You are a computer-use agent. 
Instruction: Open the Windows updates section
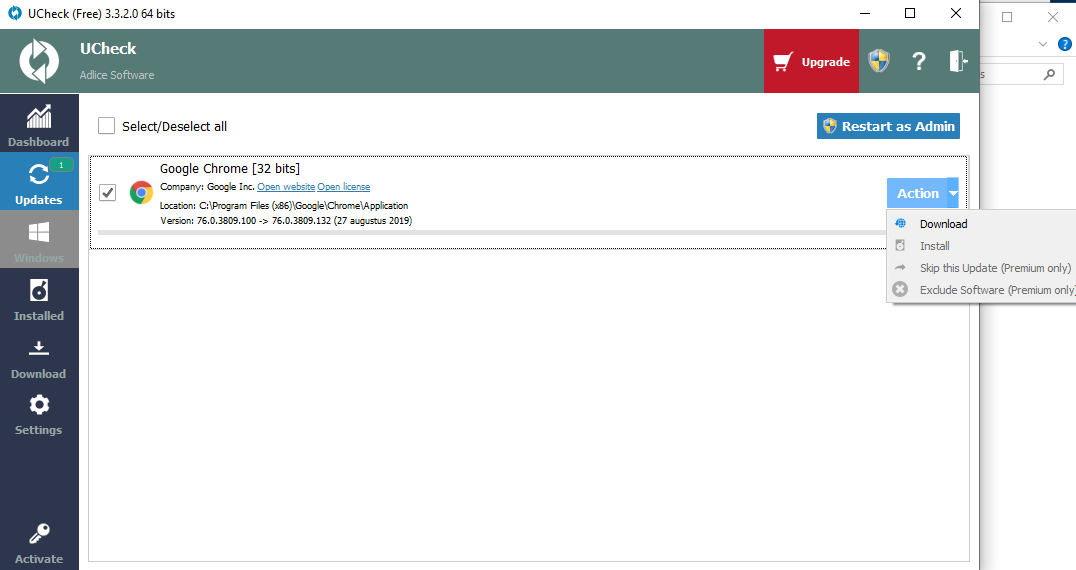(x=39, y=239)
